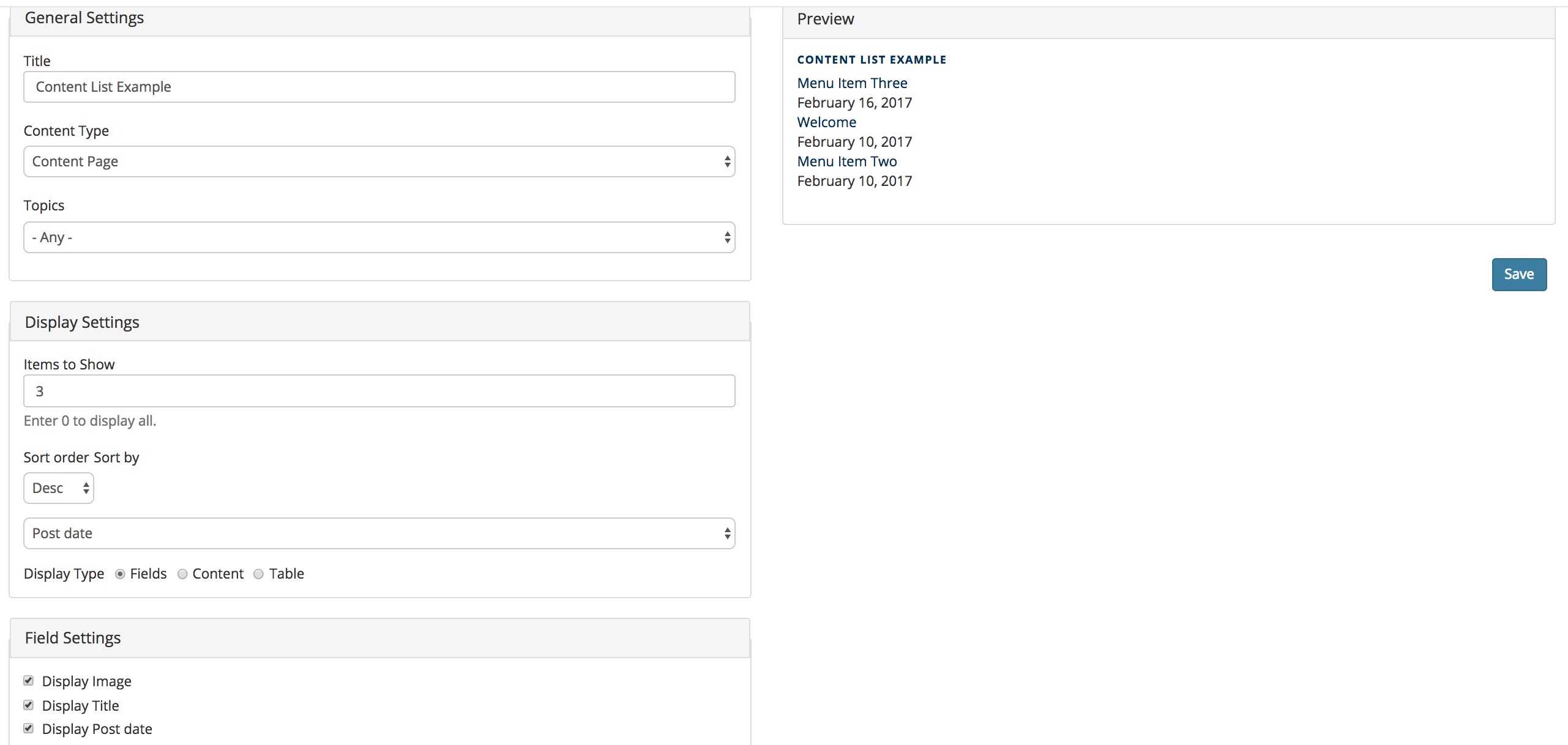Click the 'Items to Show' field label

pos(69,365)
